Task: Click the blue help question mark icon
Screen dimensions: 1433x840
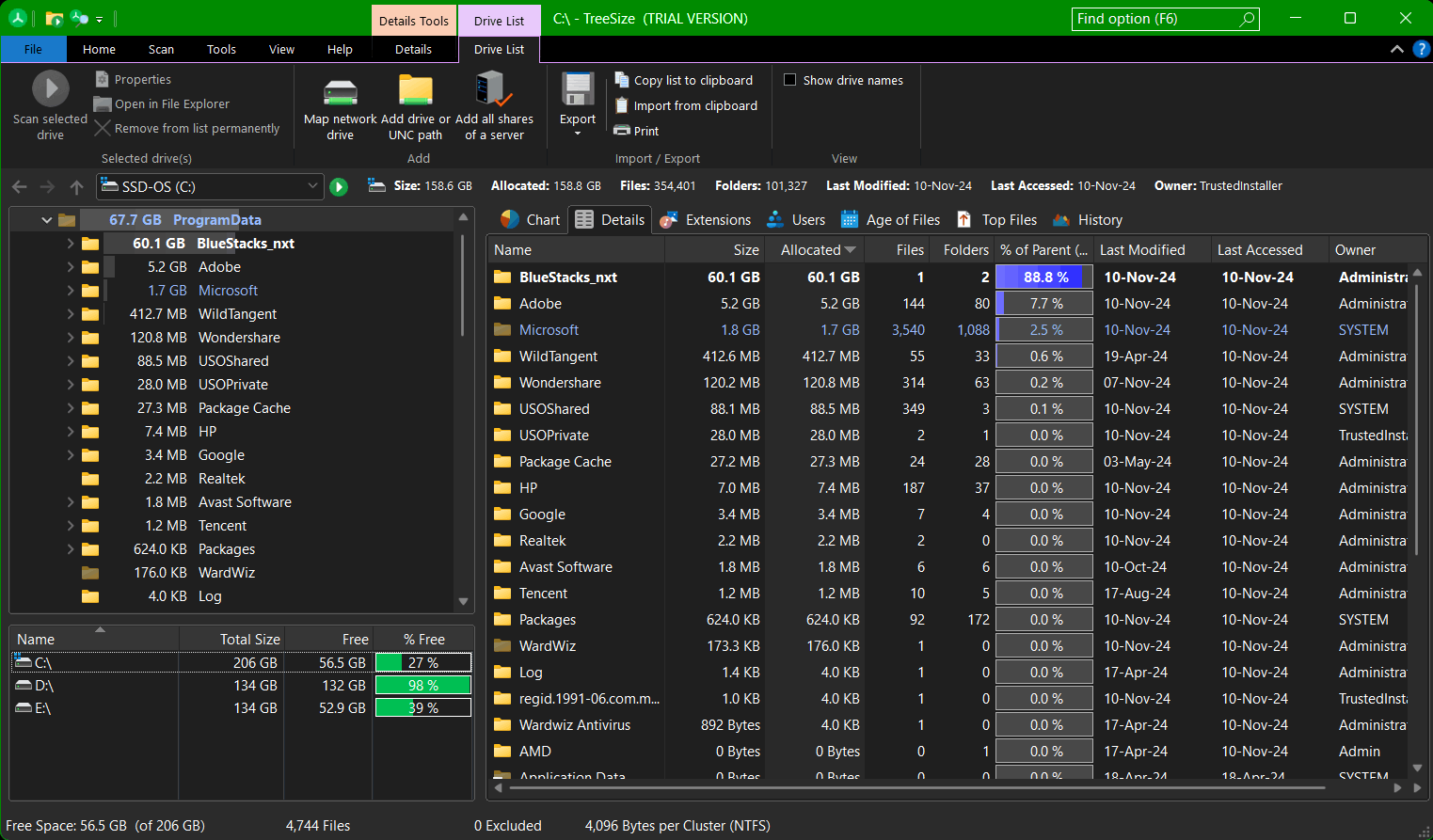Action: pyautogui.click(x=1421, y=49)
